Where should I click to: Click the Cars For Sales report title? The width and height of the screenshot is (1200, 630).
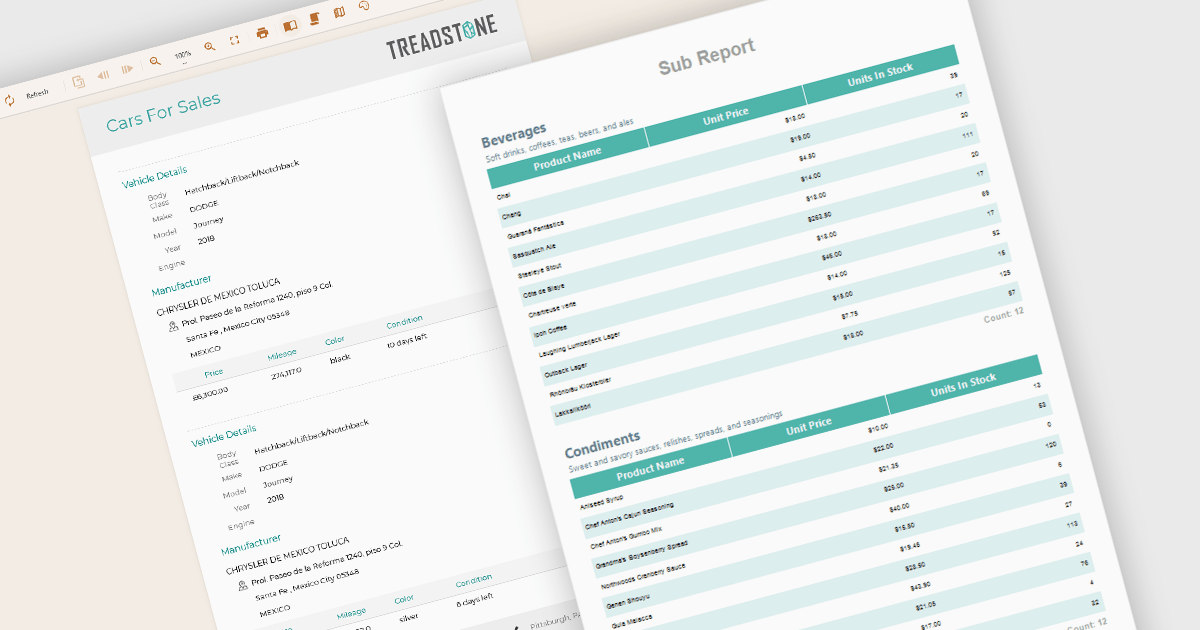(164, 112)
